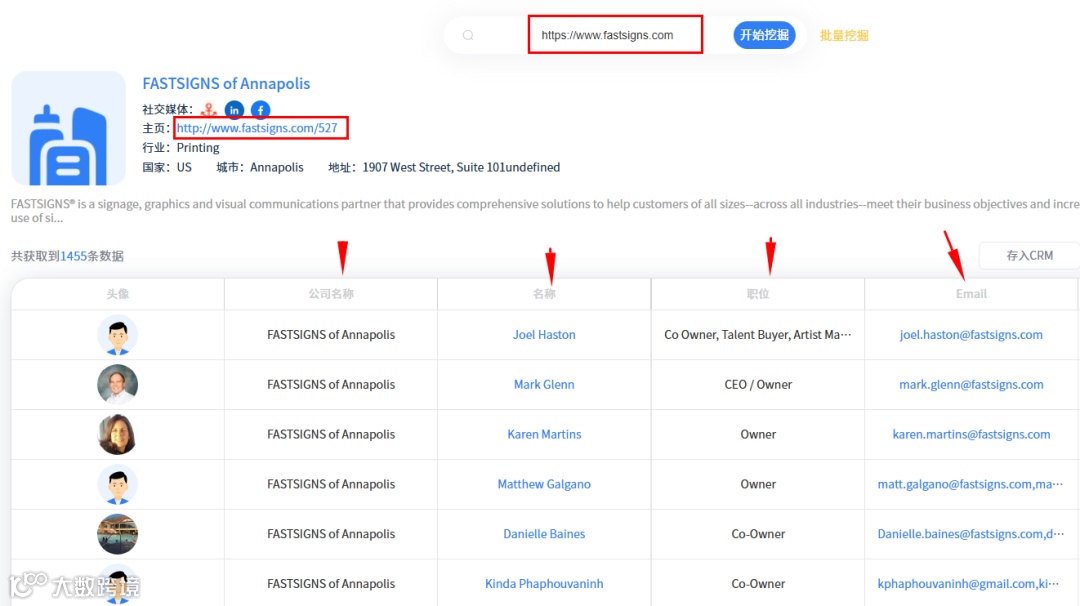1080x606 pixels.
Task: Click Mark Glenn's avatar photo
Action: [x=117, y=384]
